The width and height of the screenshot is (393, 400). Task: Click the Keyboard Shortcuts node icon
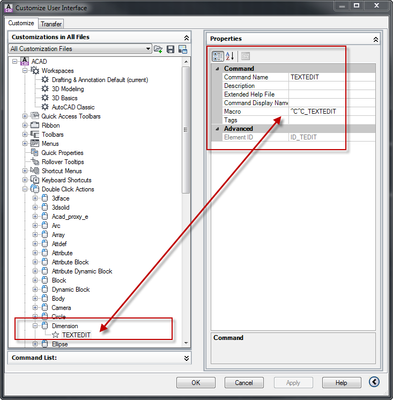(35, 180)
